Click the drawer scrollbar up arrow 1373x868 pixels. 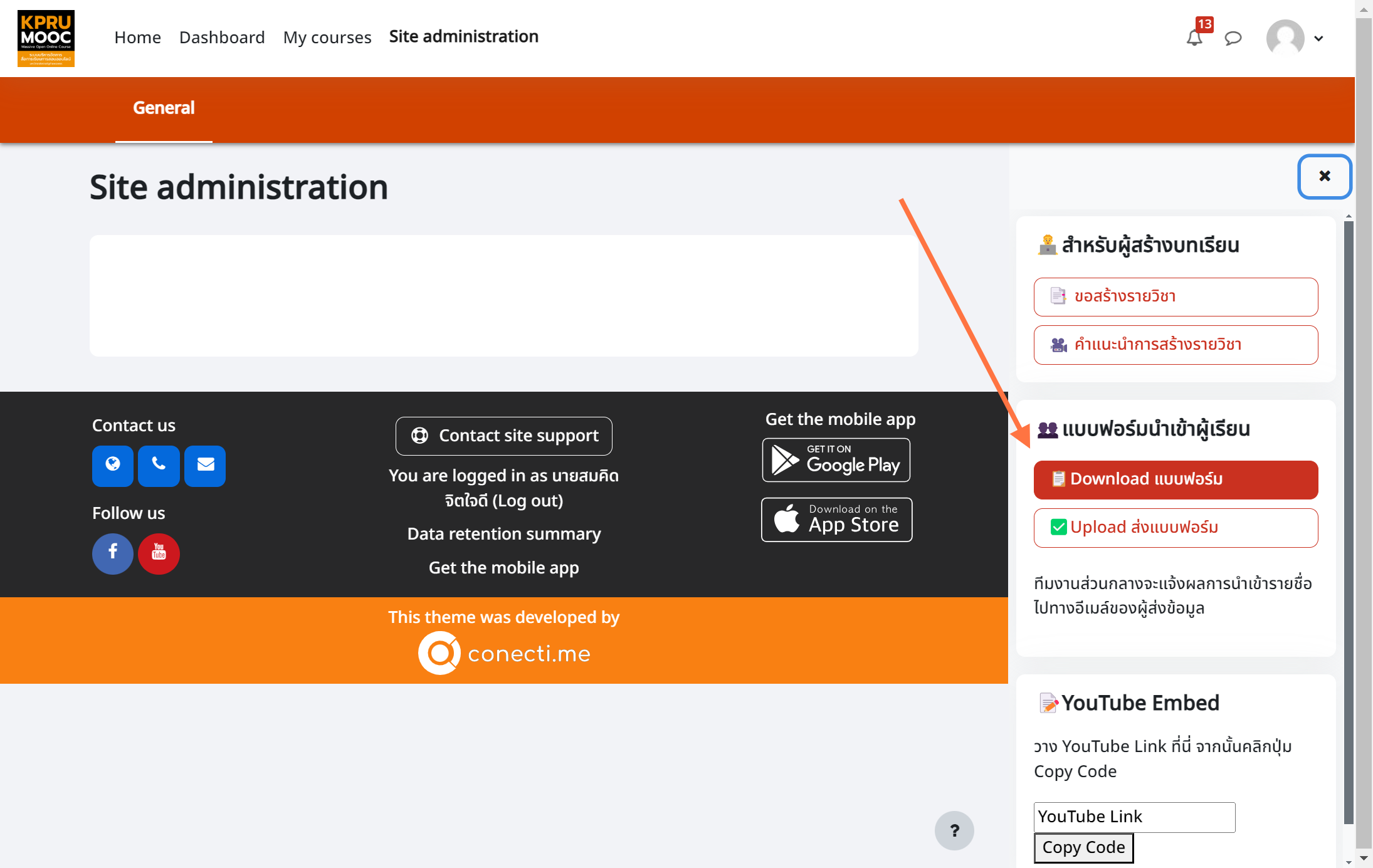(1349, 216)
